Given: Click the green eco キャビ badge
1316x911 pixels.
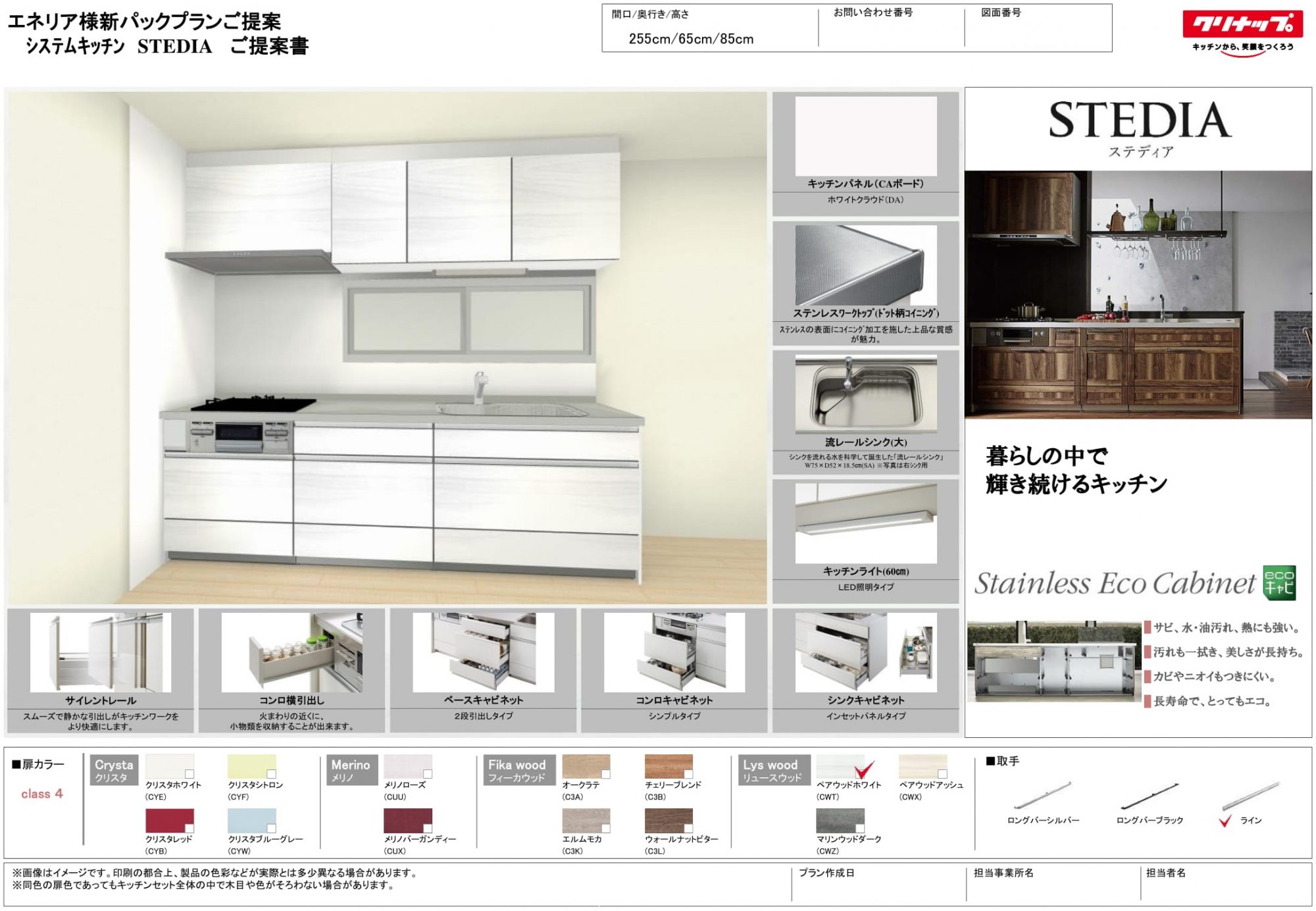Looking at the screenshot, I should pyautogui.click(x=1279, y=583).
